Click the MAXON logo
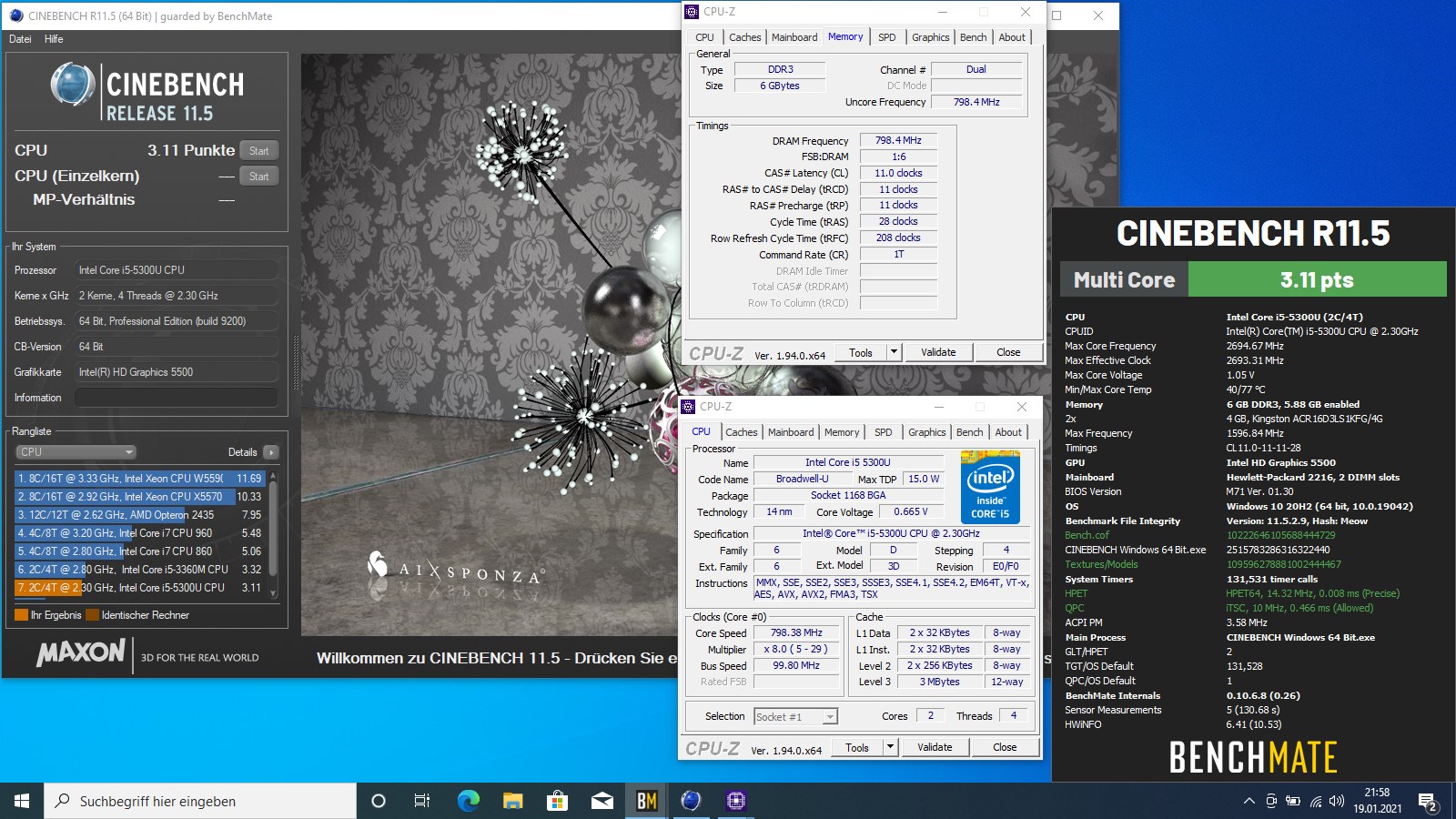The height and width of the screenshot is (819, 1456). (81, 652)
